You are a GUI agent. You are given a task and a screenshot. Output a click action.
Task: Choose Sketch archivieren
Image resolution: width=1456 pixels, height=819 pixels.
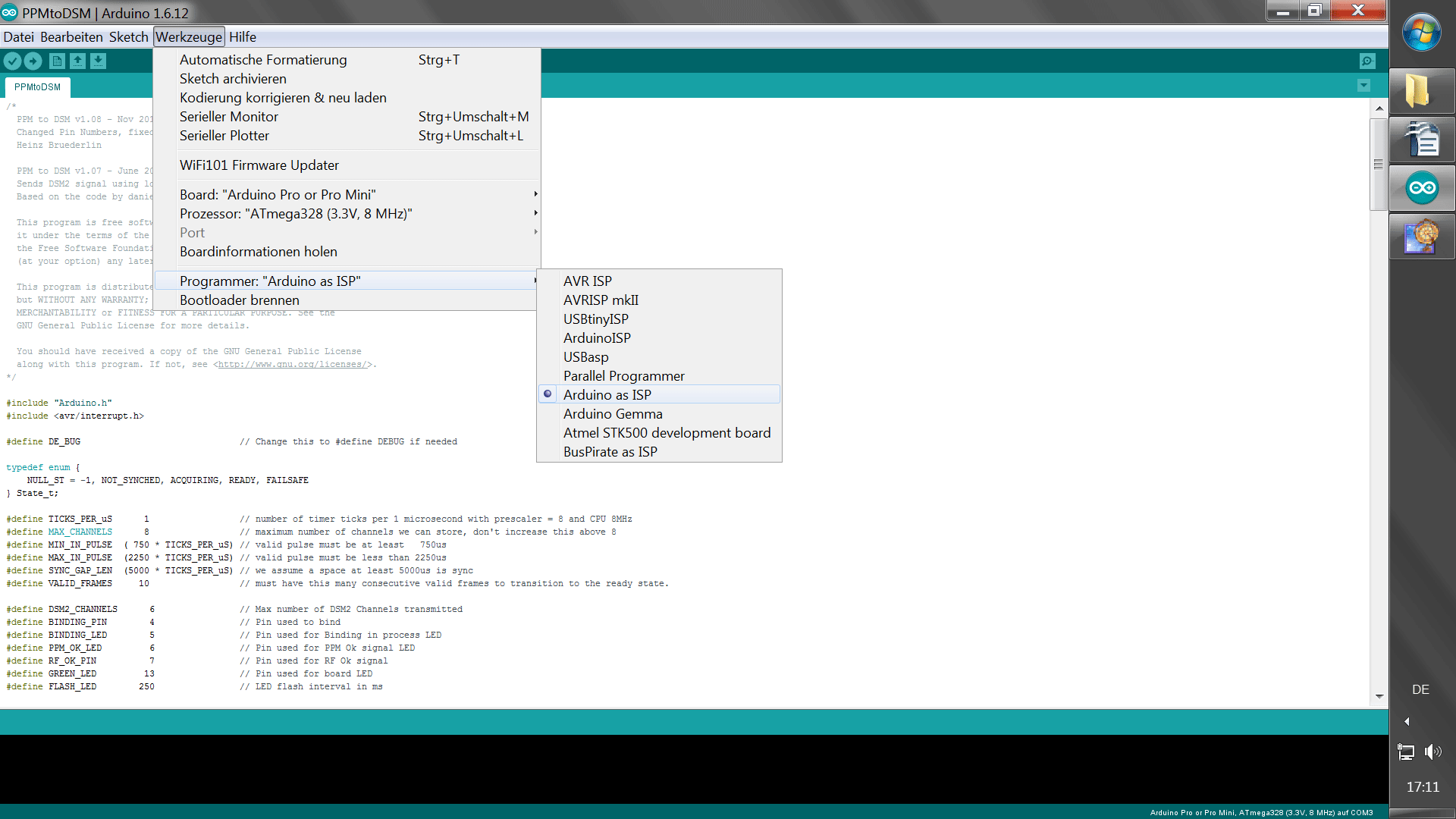[347, 79]
